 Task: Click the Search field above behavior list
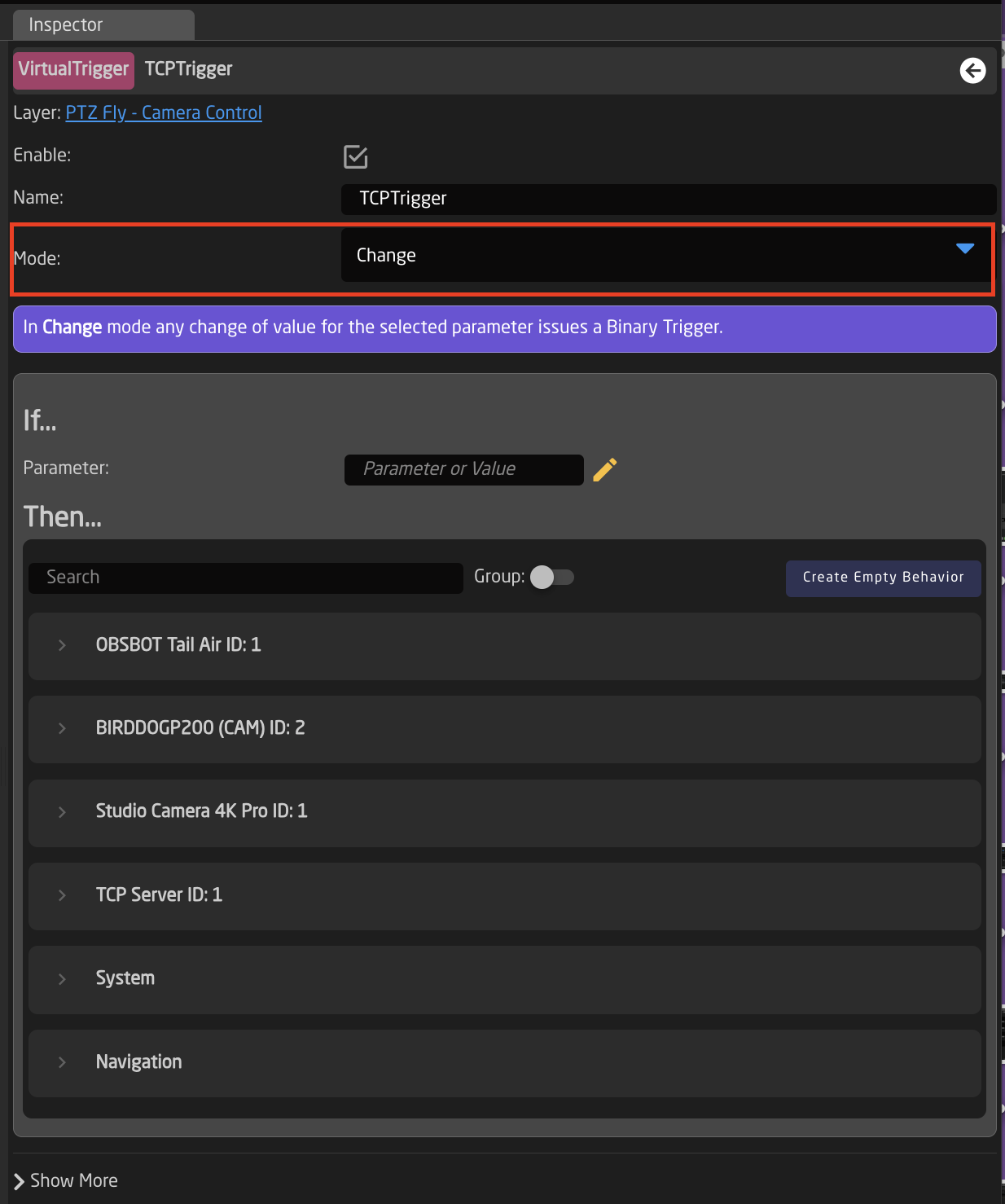coord(244,578)
